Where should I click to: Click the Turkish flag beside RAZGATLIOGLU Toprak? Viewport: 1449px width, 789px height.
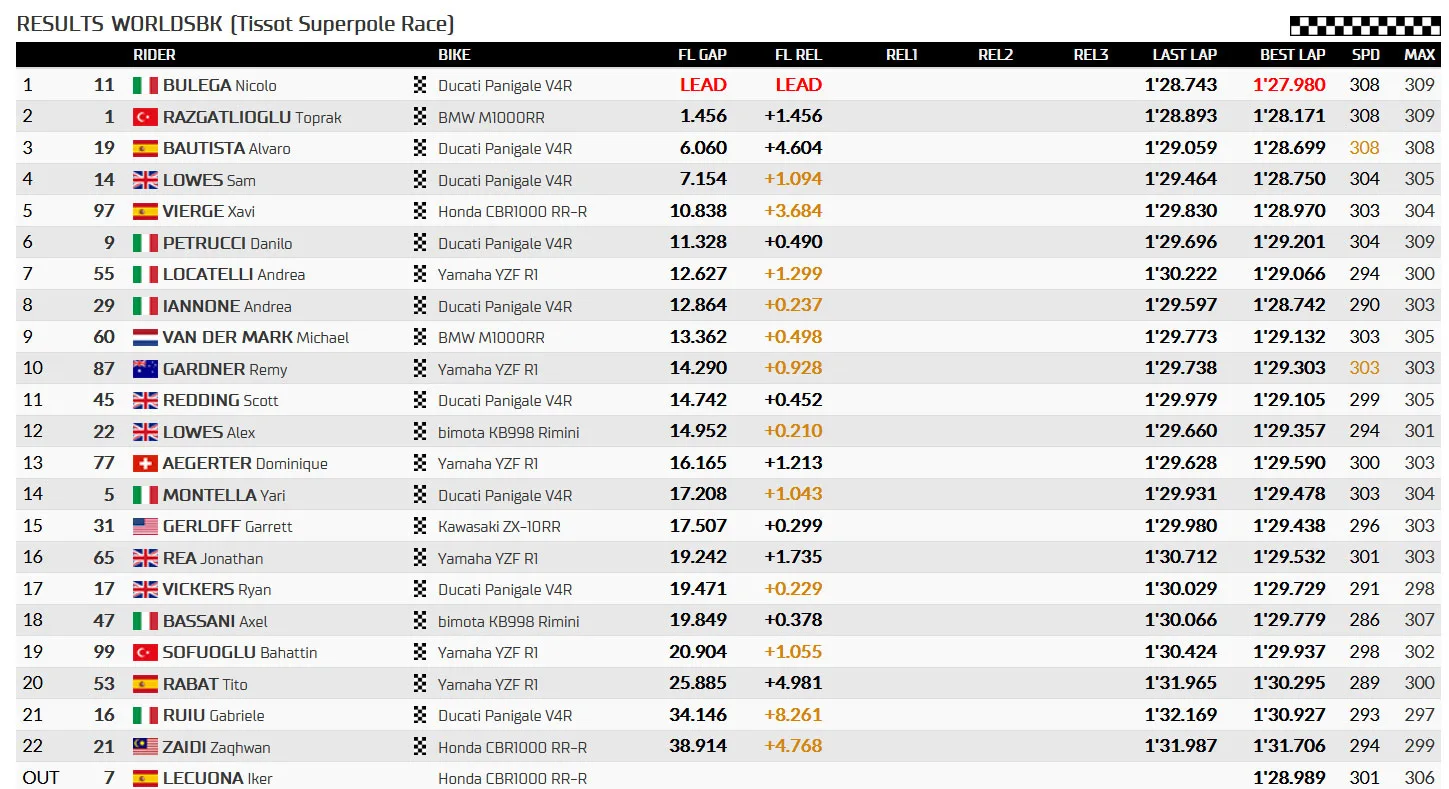point(145,117)
